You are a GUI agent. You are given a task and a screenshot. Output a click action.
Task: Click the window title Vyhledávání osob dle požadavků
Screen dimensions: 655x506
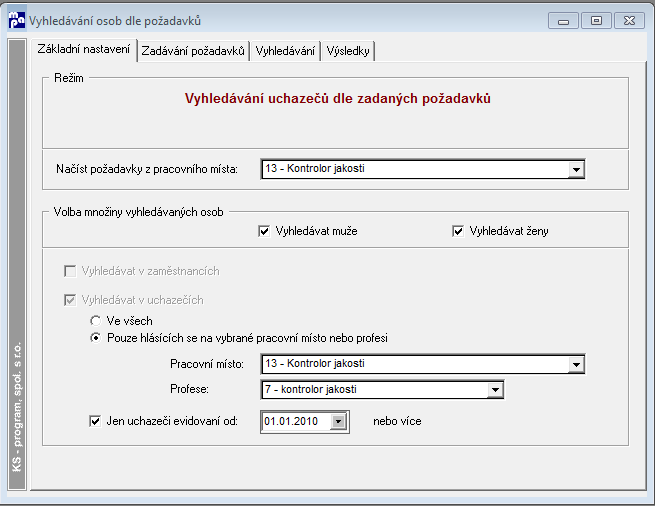(x=115, y=21)
